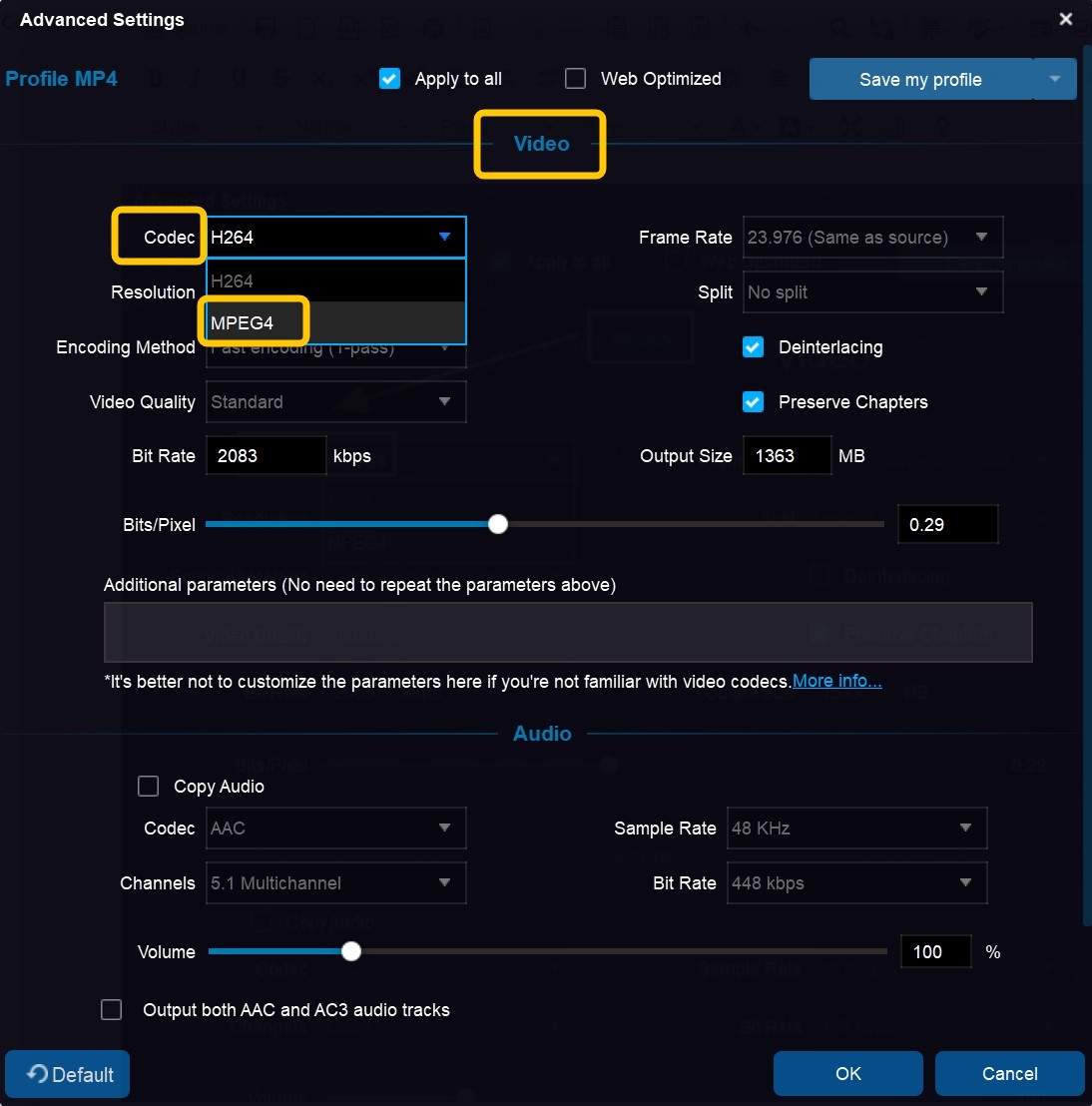1092x1106 pixels.
Task: Toggle the Bold formatting icon
Action: point(155,78)
